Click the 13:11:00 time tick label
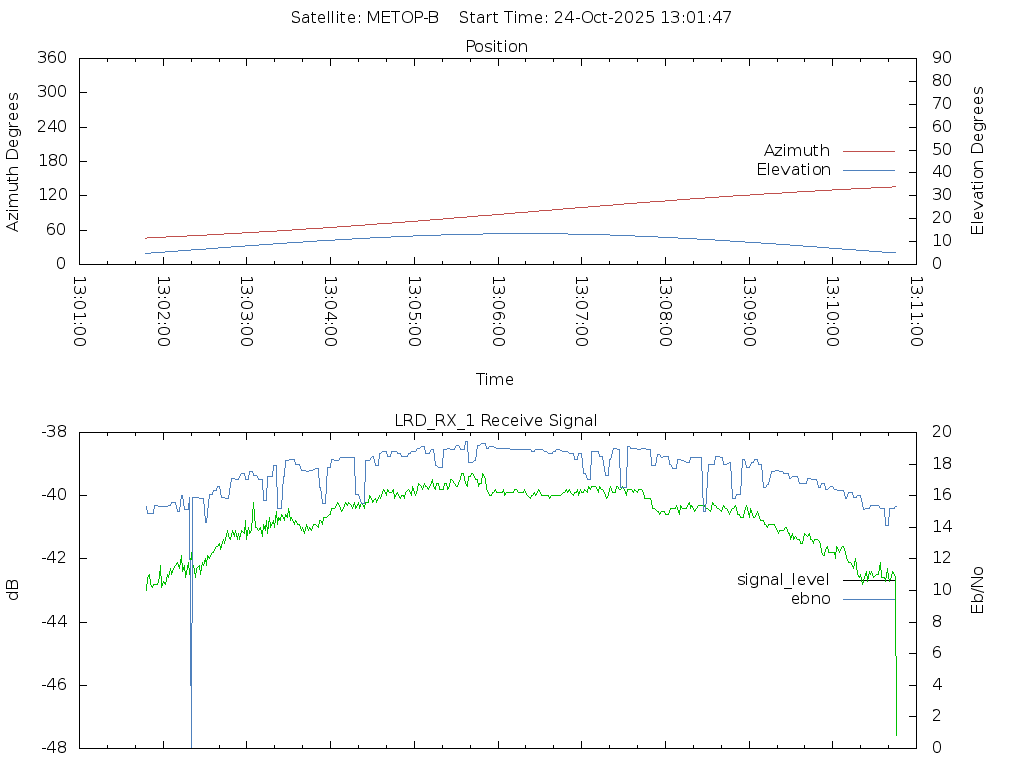The width and height of the screenshot is (1024, 768). pos(915,311)
